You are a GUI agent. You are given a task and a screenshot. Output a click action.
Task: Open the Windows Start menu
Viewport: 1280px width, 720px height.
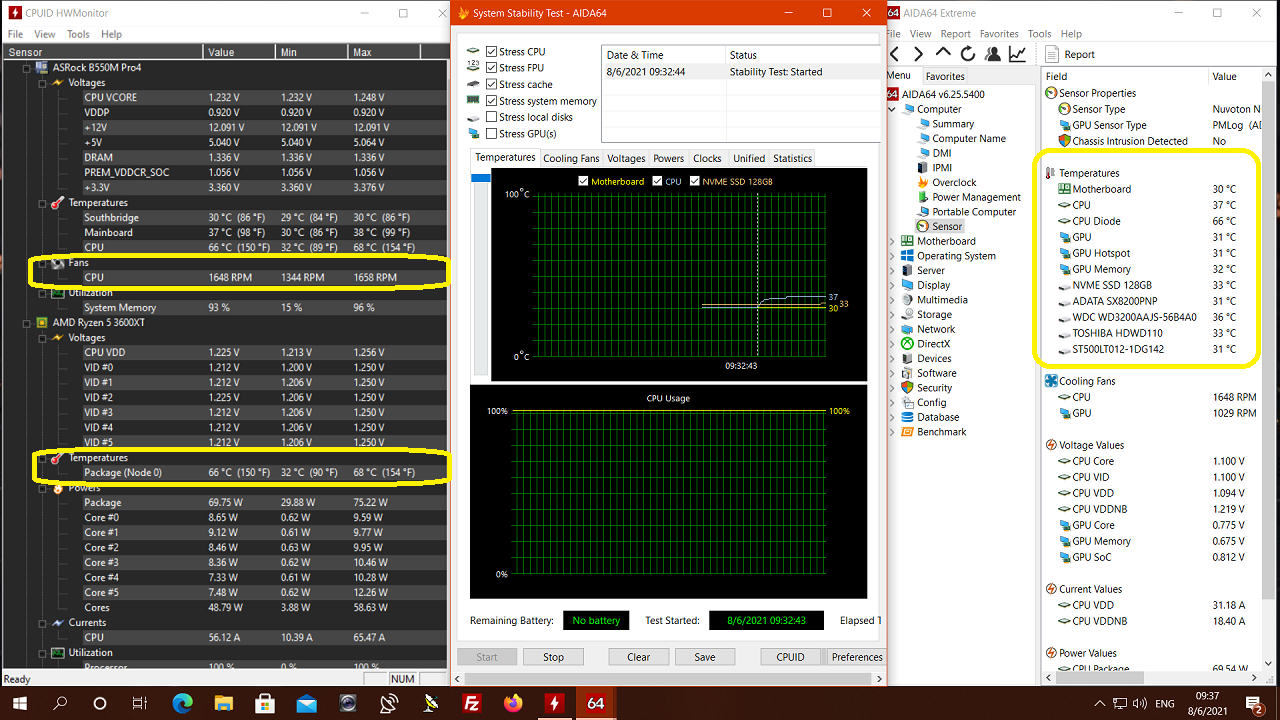(18, 703)
